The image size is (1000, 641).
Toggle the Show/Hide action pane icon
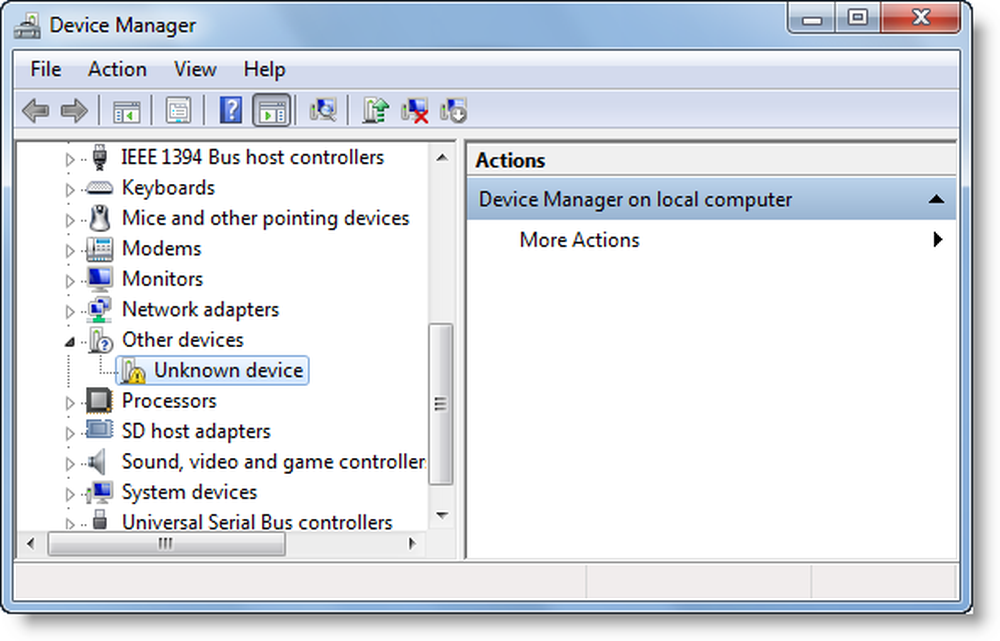click(271, 110)
